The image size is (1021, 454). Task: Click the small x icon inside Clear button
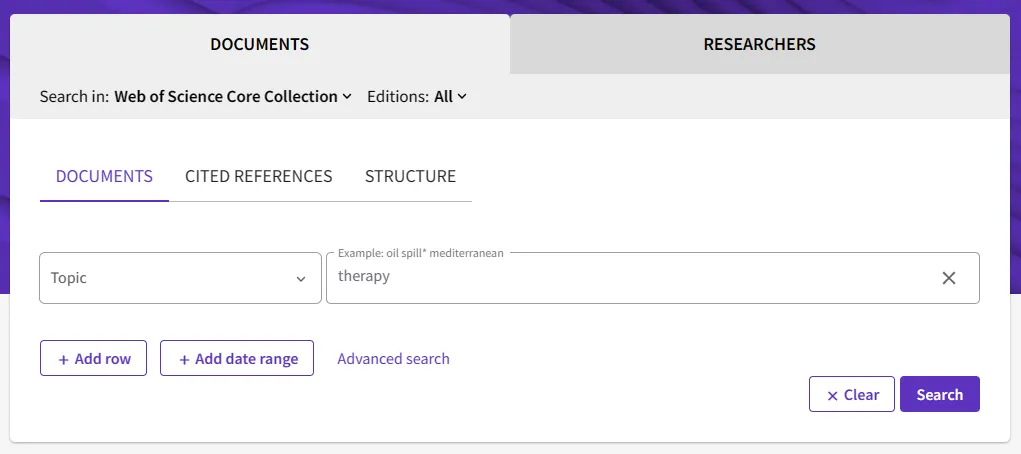coord(832,395)
